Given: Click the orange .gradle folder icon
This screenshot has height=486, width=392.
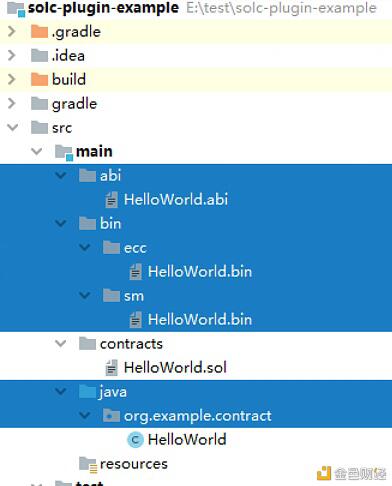Looking at the screenshot, I should 39,32.
